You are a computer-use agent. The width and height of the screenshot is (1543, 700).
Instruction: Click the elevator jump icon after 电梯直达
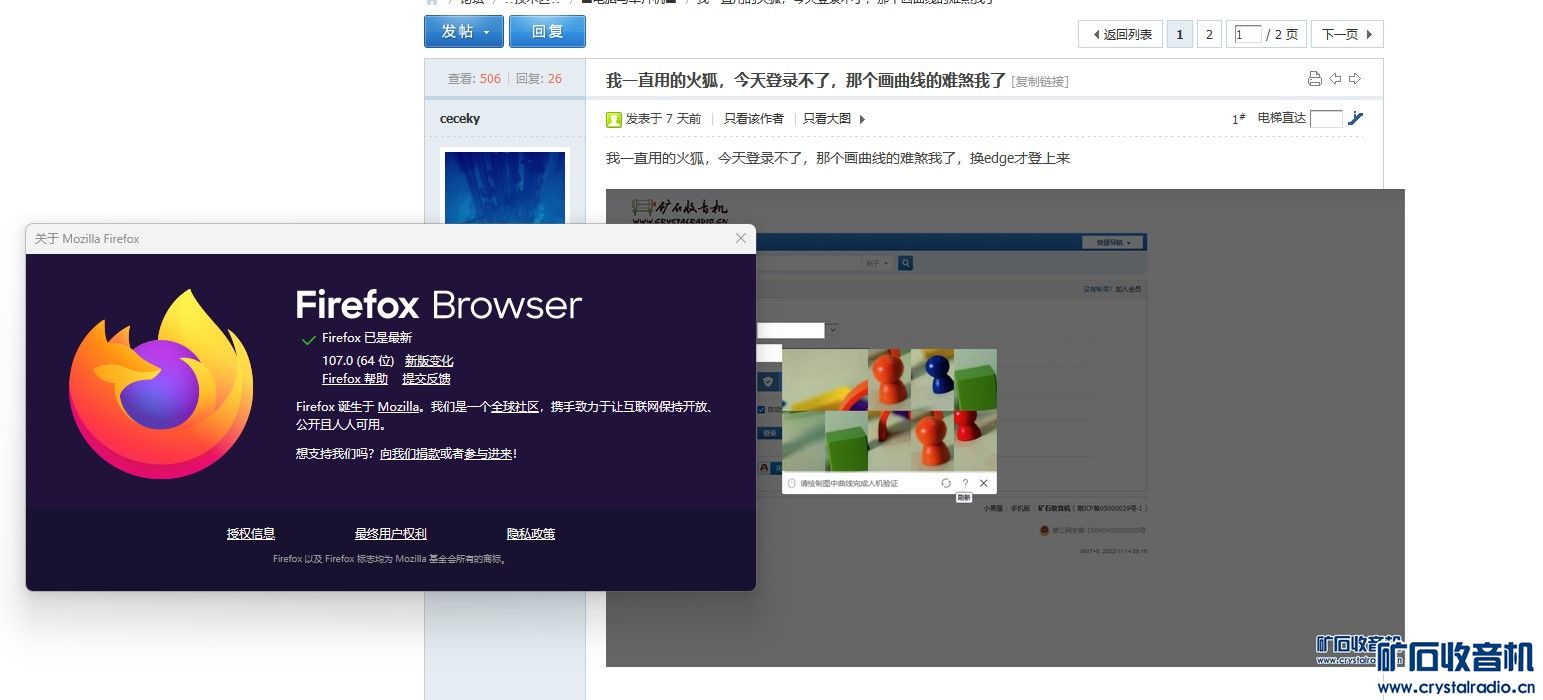click(1356, 118)
